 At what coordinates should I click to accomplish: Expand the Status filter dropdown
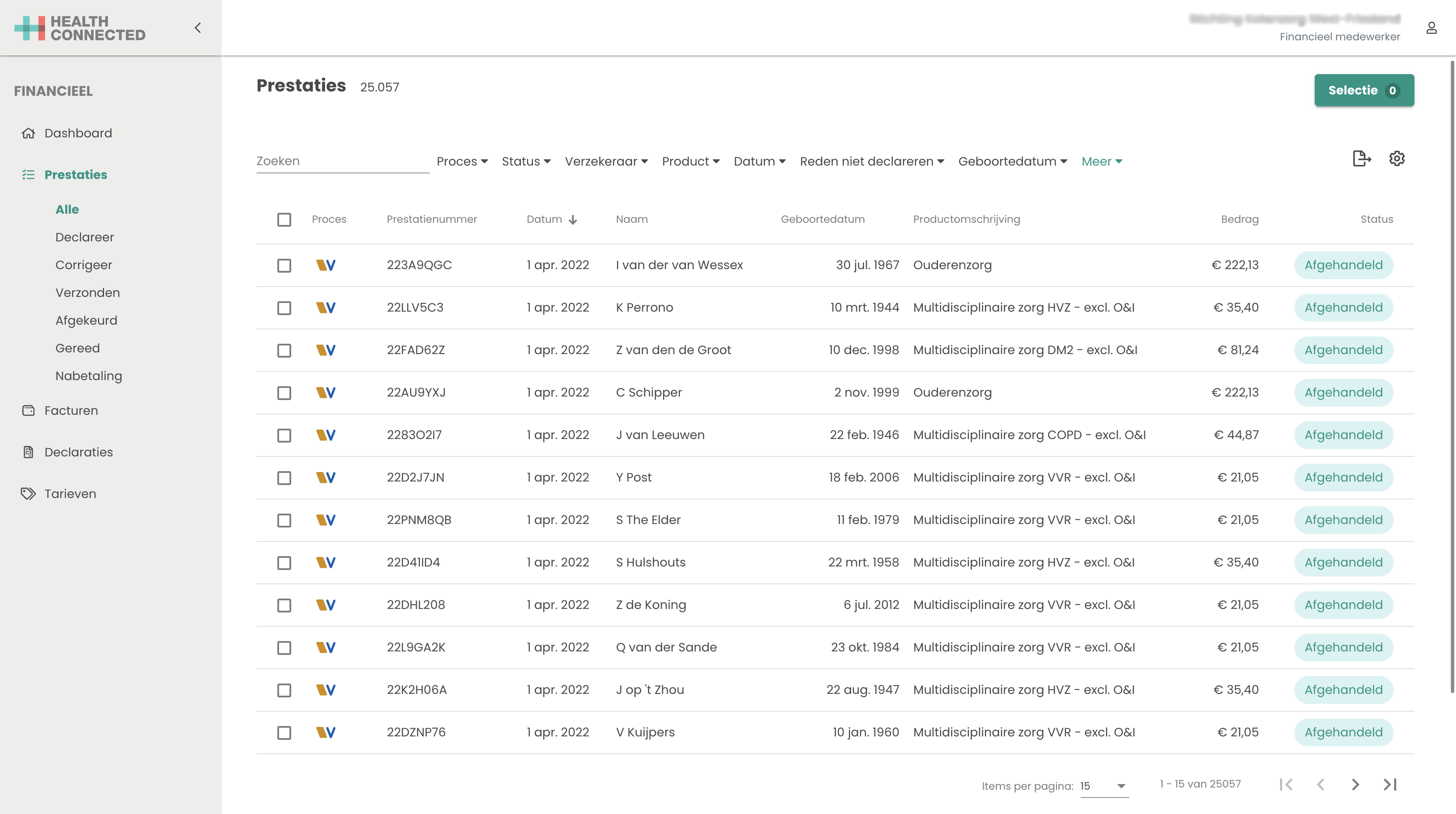526,162
